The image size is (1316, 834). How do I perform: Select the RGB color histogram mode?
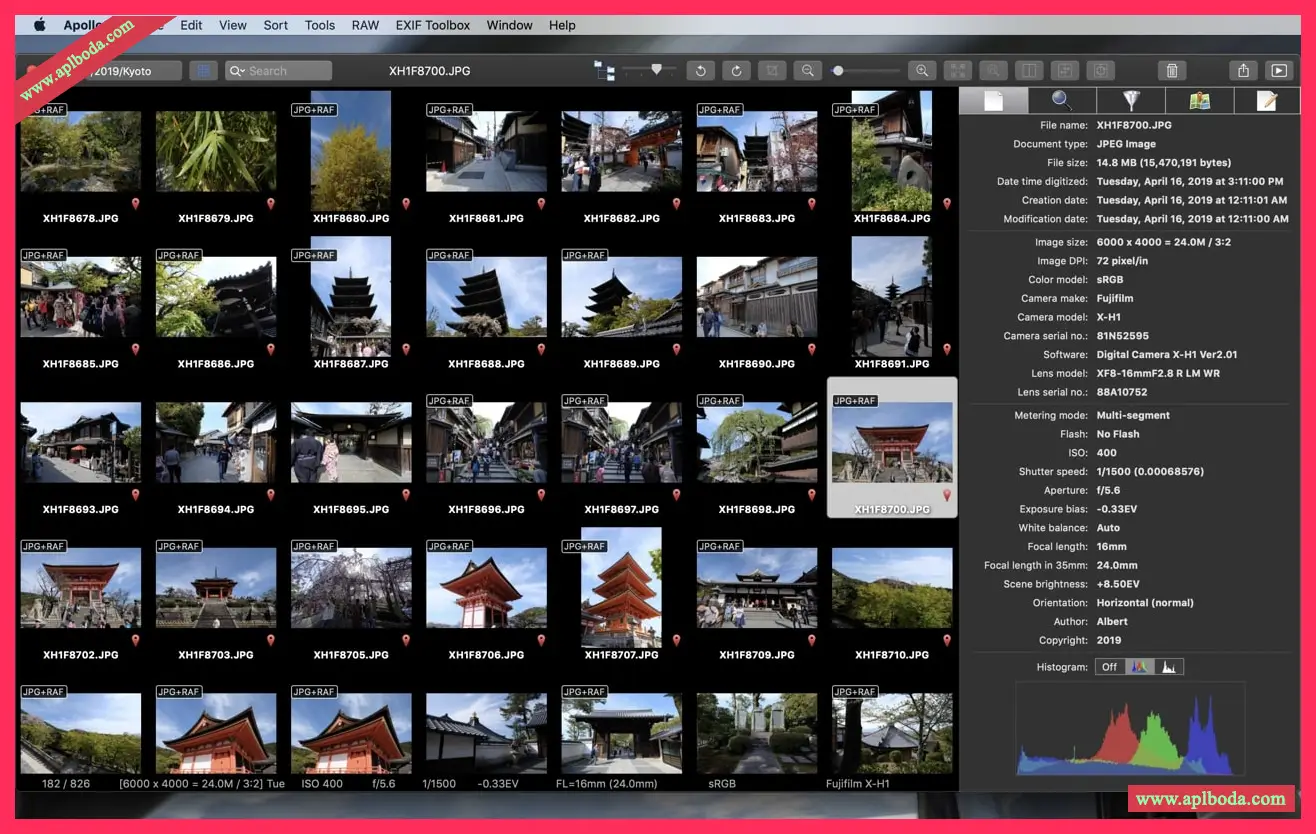[1139, 667]
